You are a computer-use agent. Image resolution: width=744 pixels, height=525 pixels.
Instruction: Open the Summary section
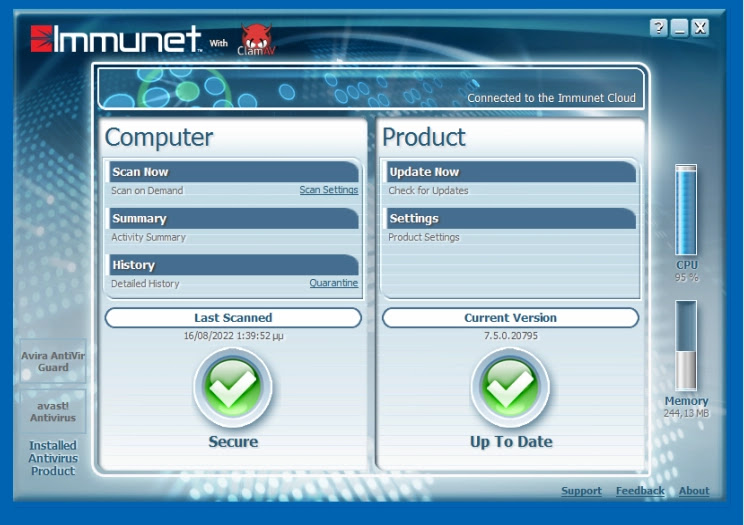click(x=234, y=218)
